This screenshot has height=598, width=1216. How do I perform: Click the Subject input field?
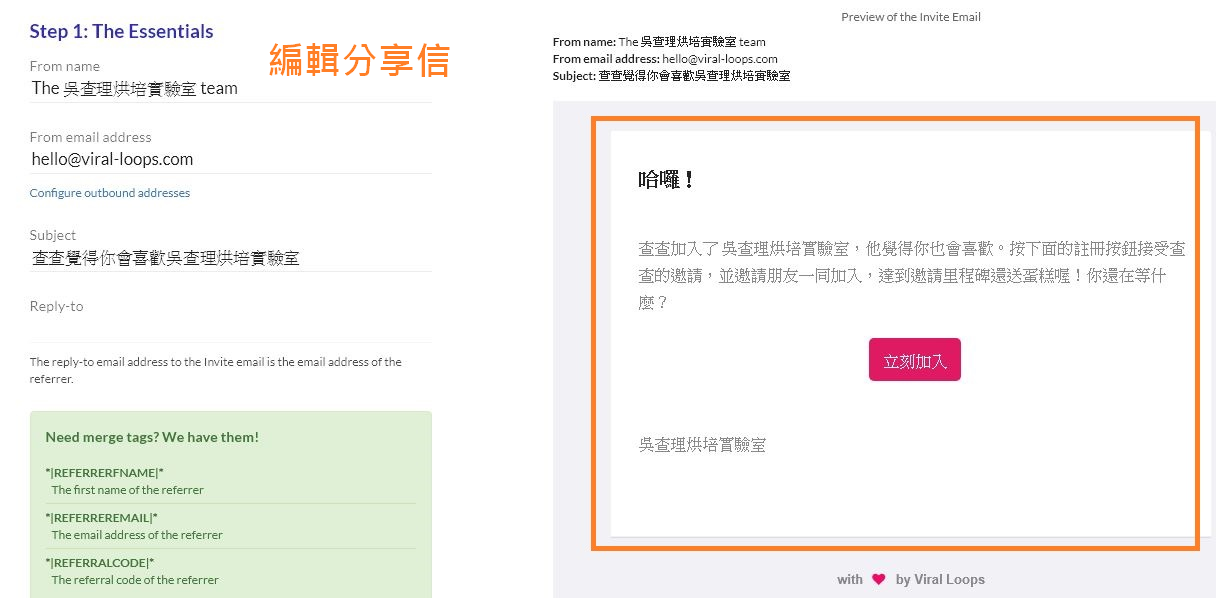click(x=230, y=257)
